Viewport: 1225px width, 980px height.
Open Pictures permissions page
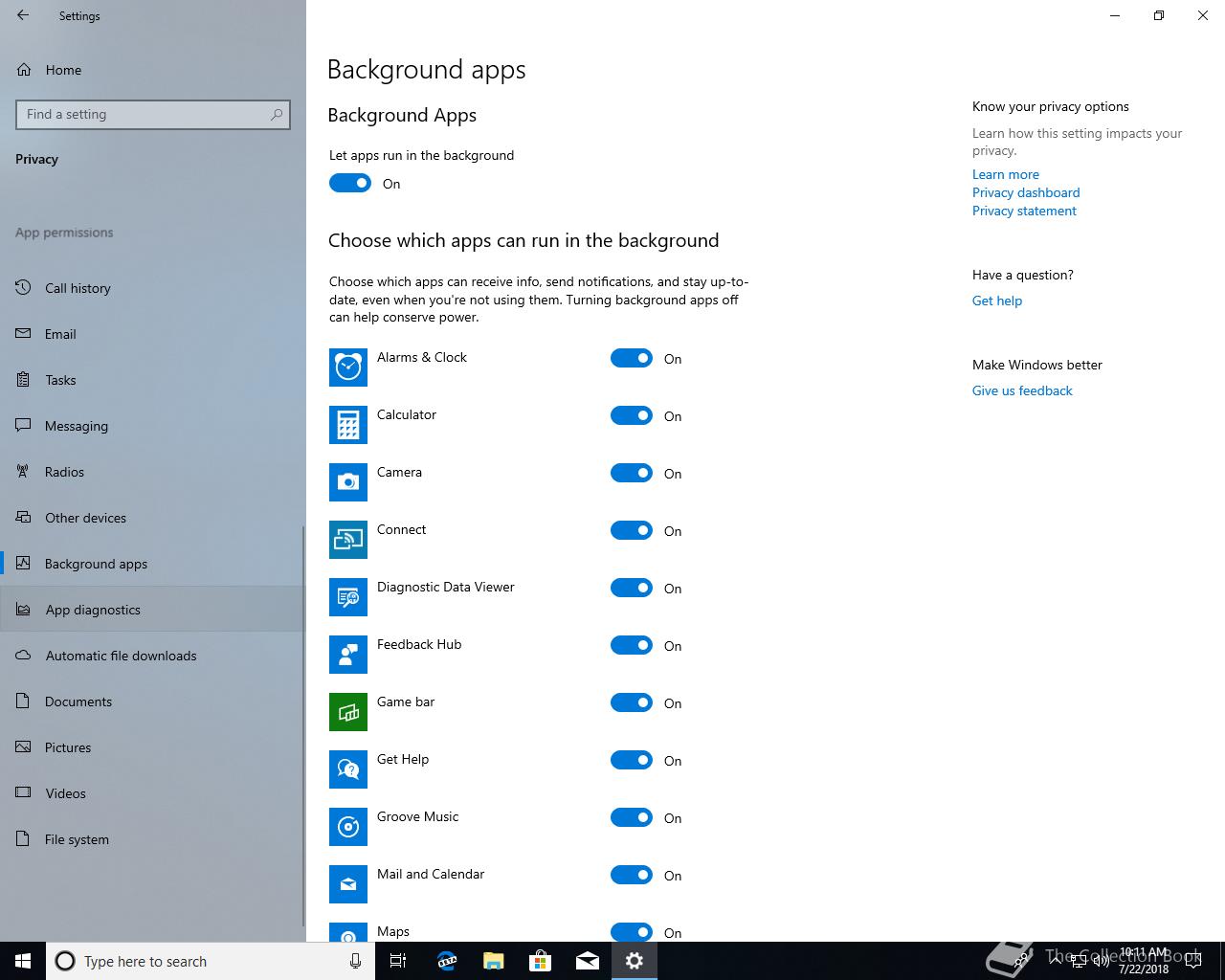(x=151, y=747)
